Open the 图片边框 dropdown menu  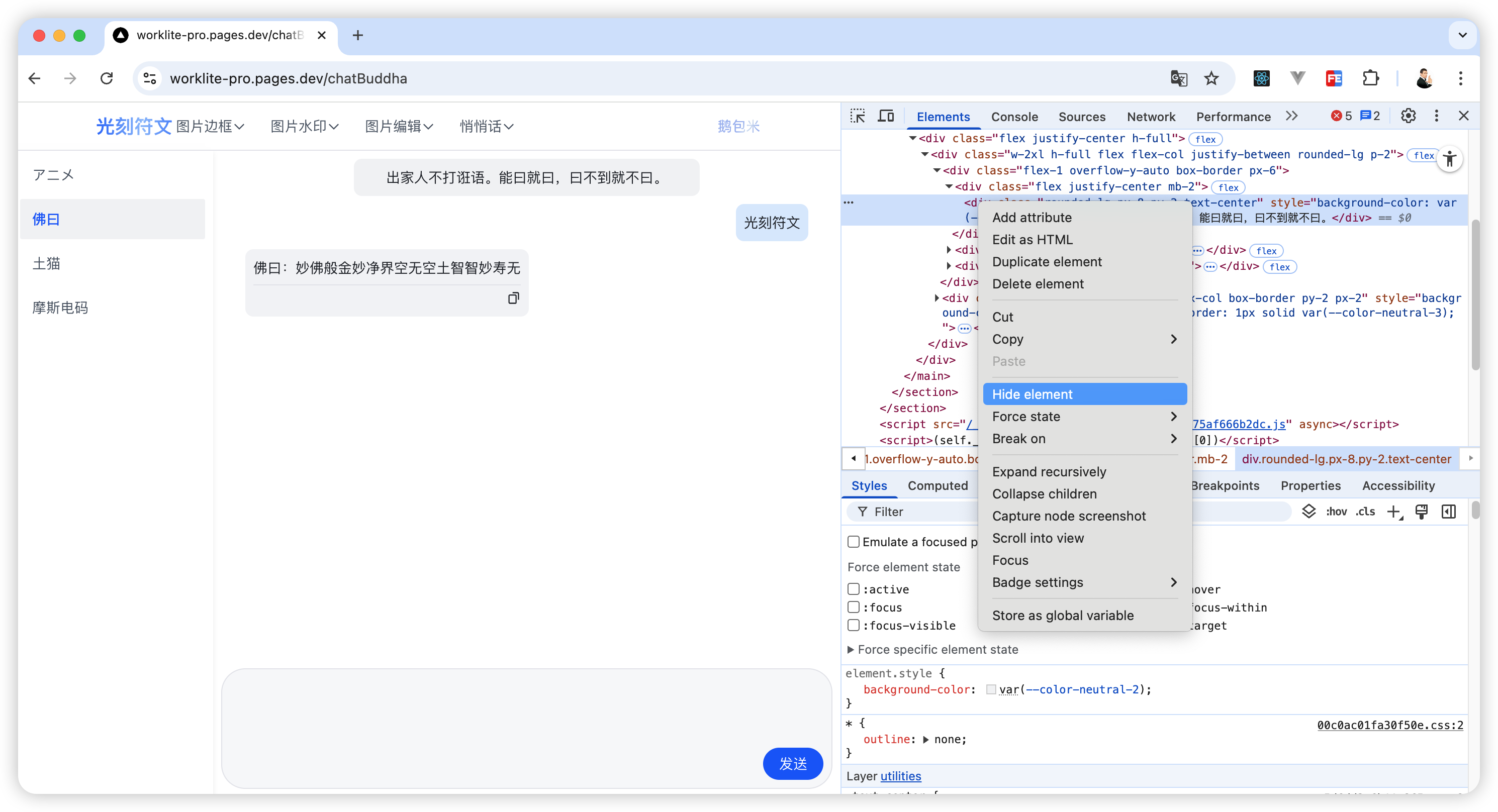coord(210,126)
